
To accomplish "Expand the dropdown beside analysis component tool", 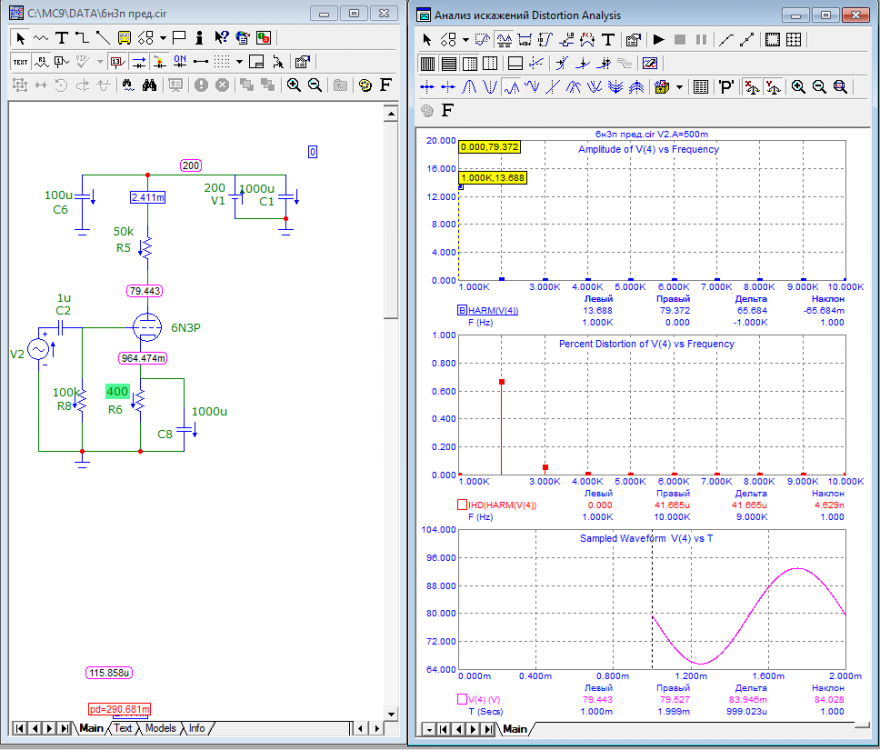I will click(468, 40).
